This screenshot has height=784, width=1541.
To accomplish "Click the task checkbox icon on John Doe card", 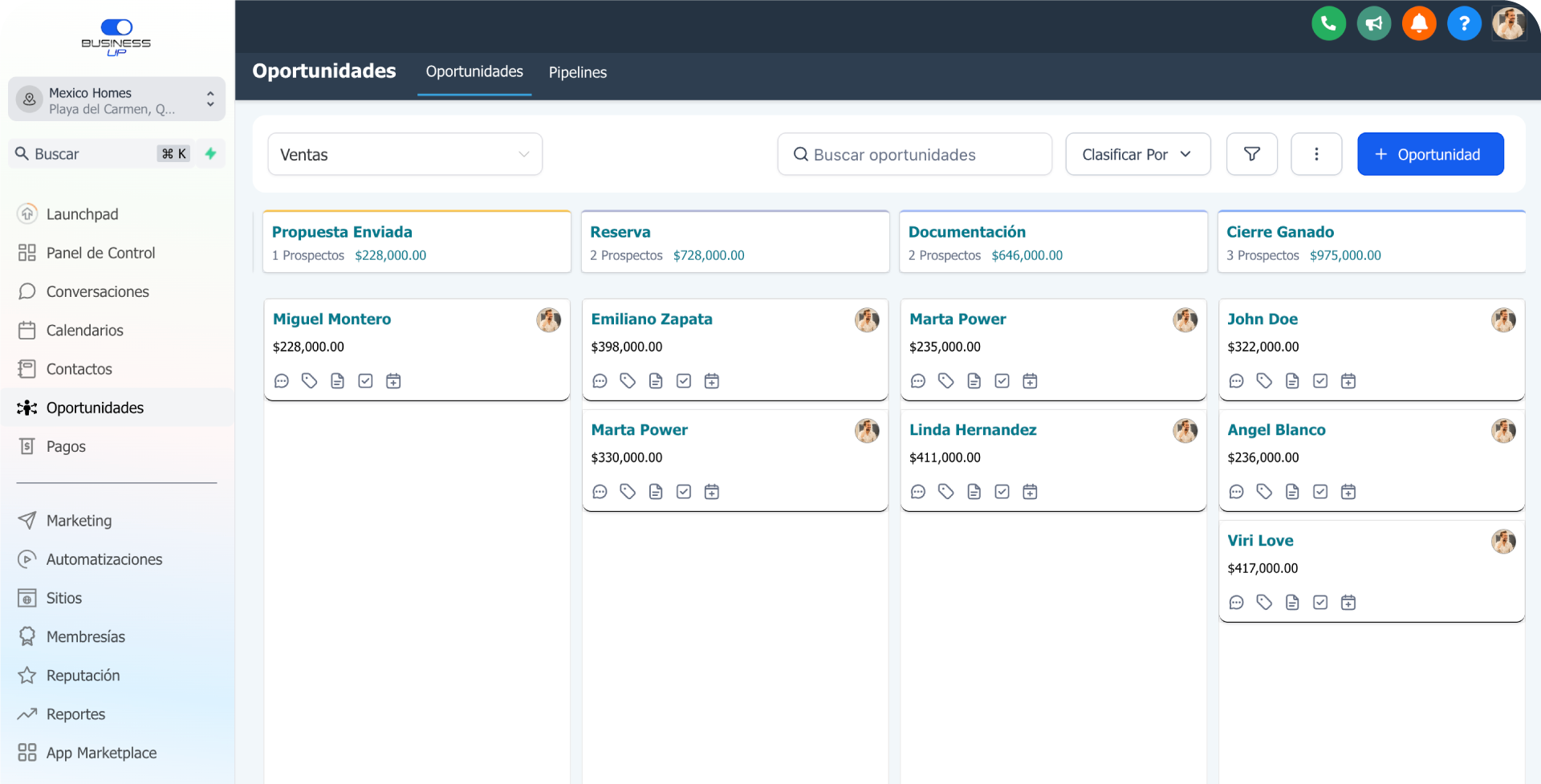I will 1320,381.
